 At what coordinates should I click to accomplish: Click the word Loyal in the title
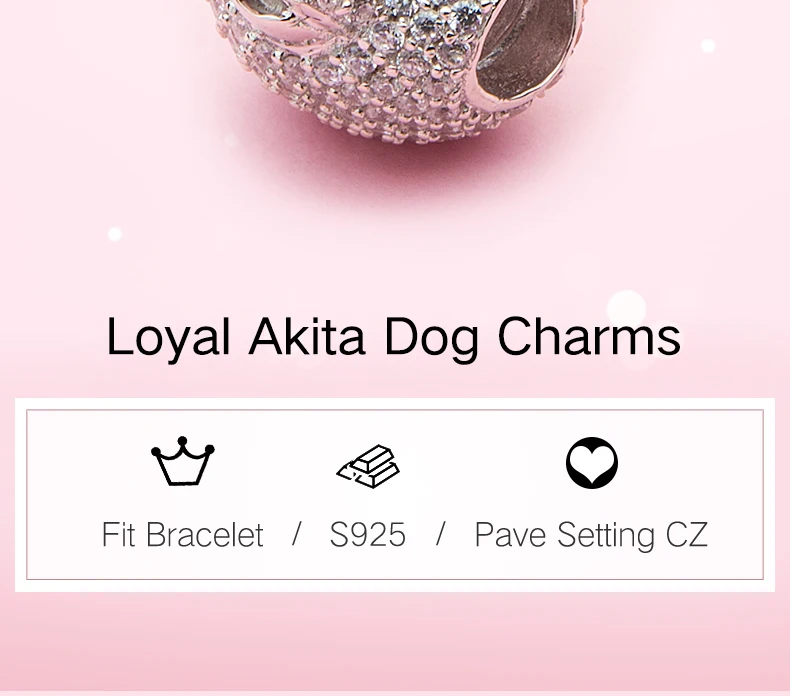(168, 337)
